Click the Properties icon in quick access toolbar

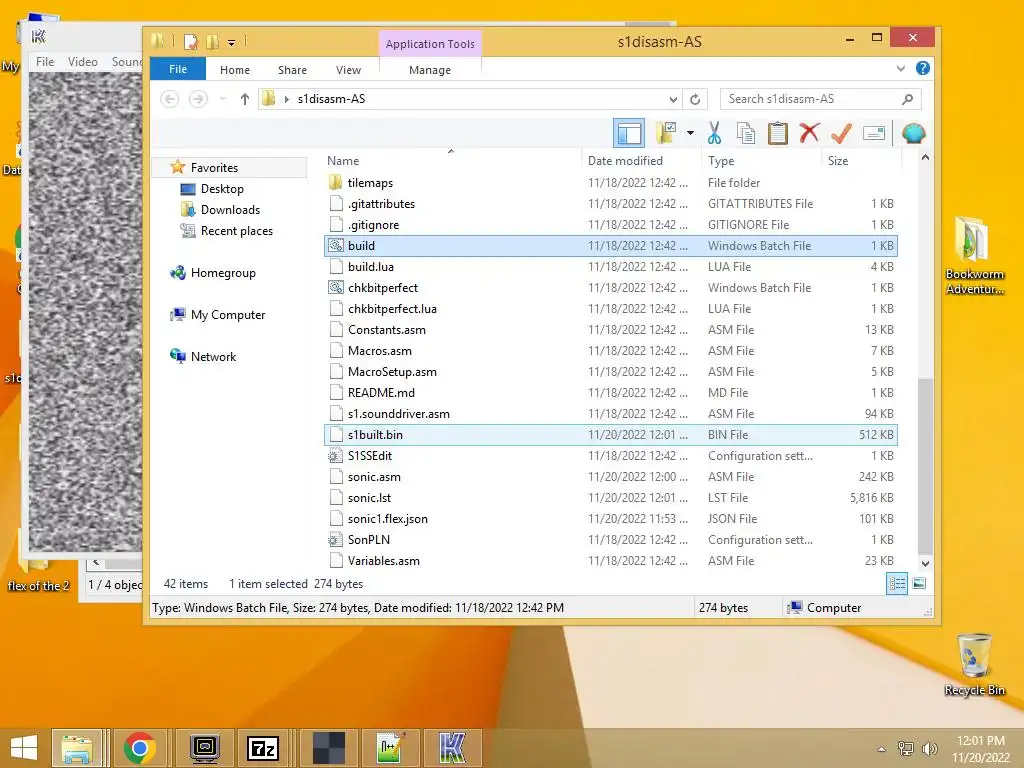[x=191, y=42]
